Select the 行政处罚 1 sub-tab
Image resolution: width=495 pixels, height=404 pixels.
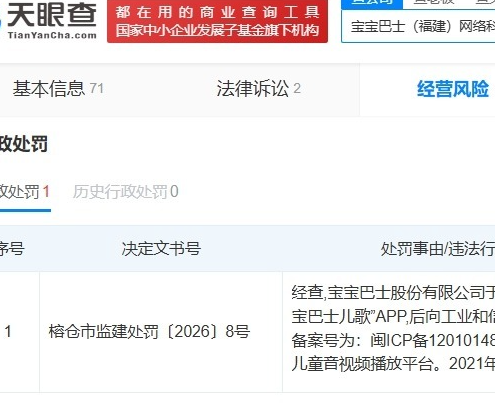(25, 192)
